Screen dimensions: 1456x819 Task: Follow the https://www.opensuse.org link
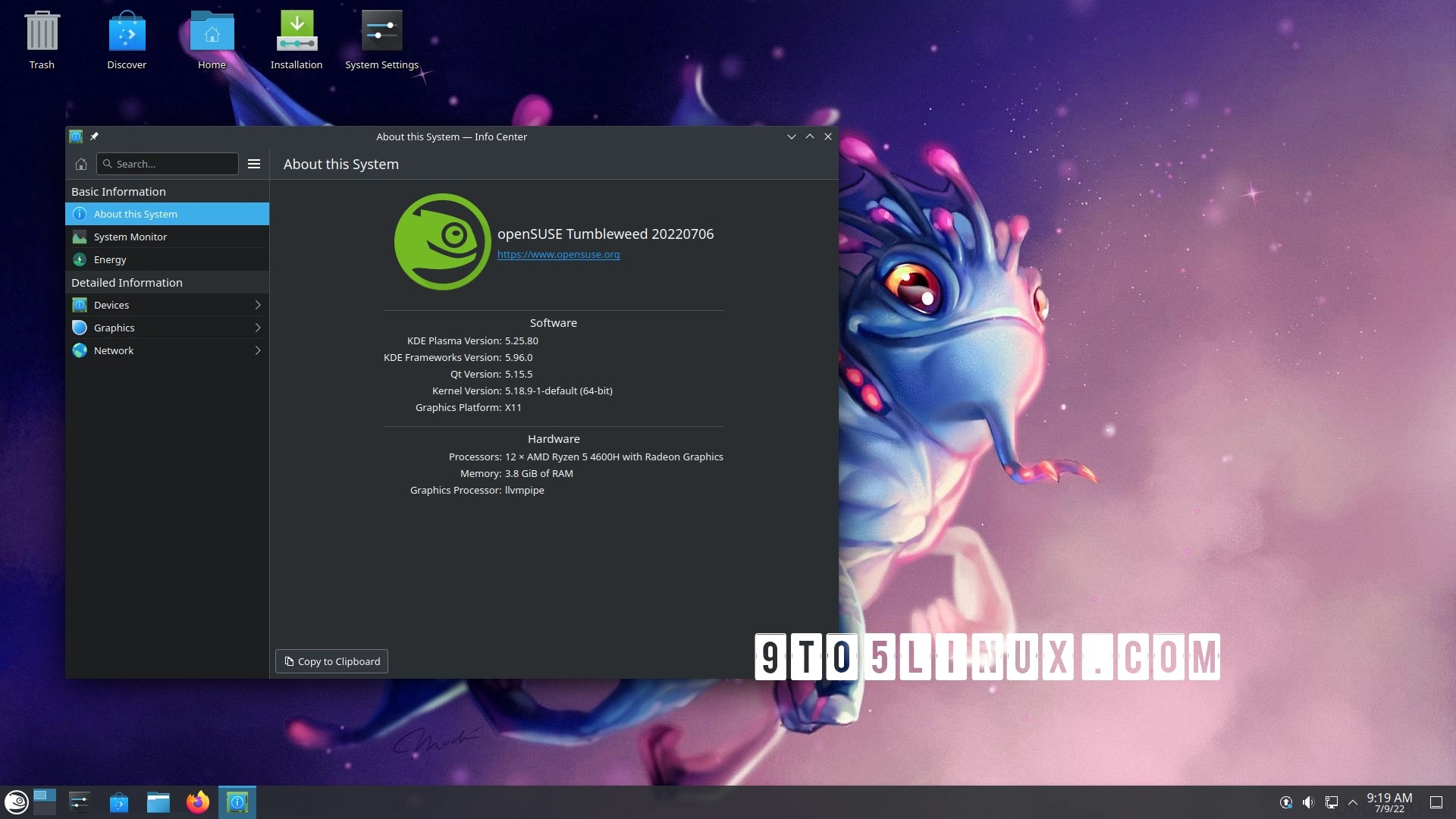click(558, 254)
